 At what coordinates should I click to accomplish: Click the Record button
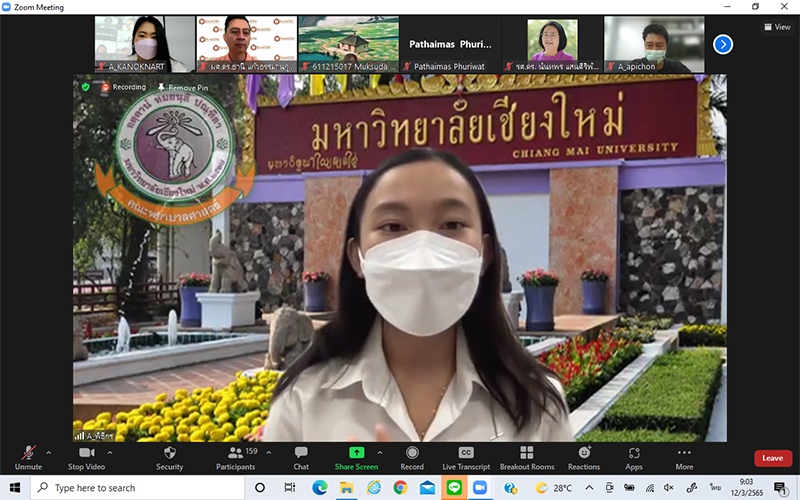412,458
